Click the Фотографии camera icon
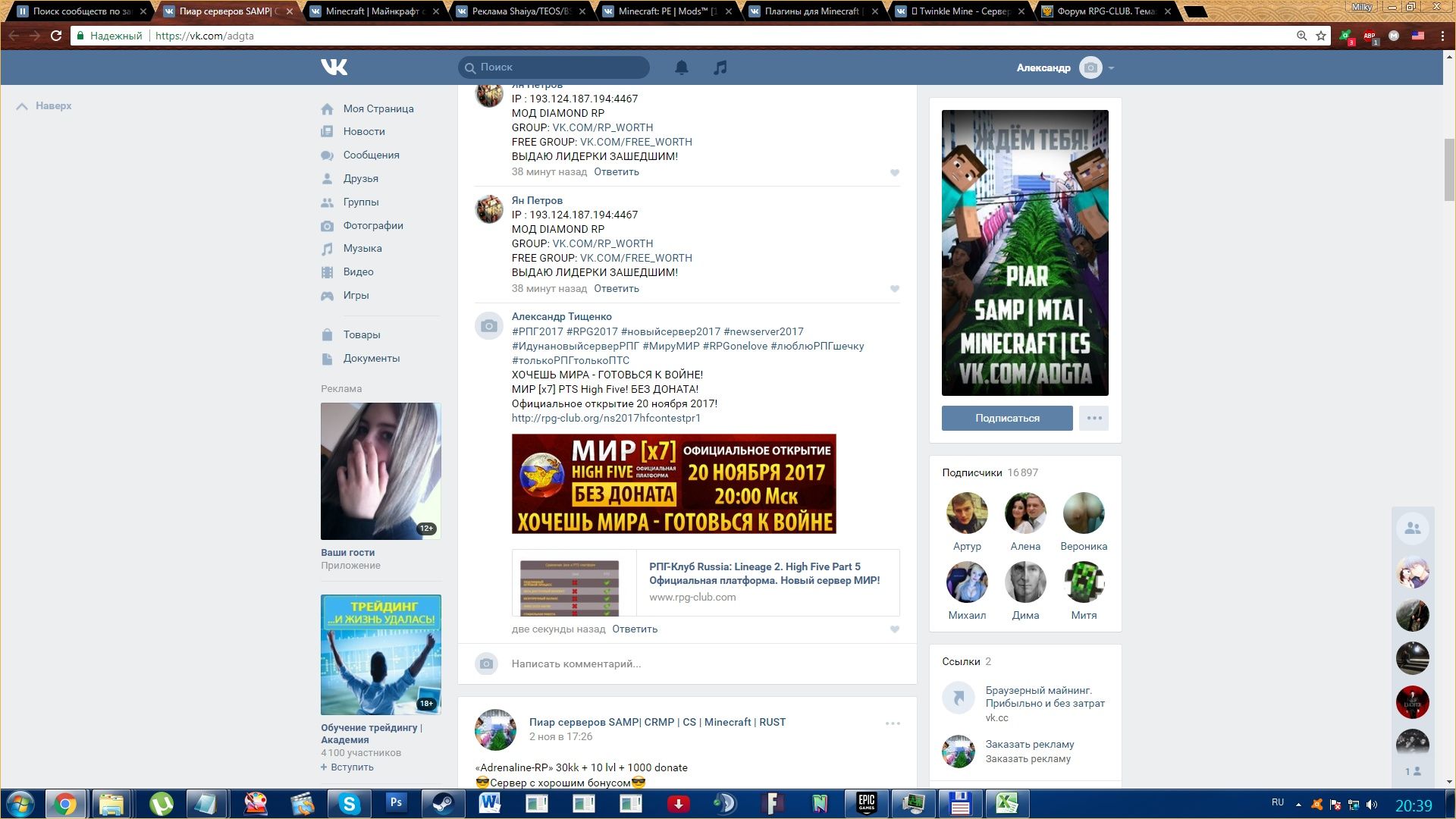The height and width of the screenshot is (819, 1456). [x=327, y=225]
